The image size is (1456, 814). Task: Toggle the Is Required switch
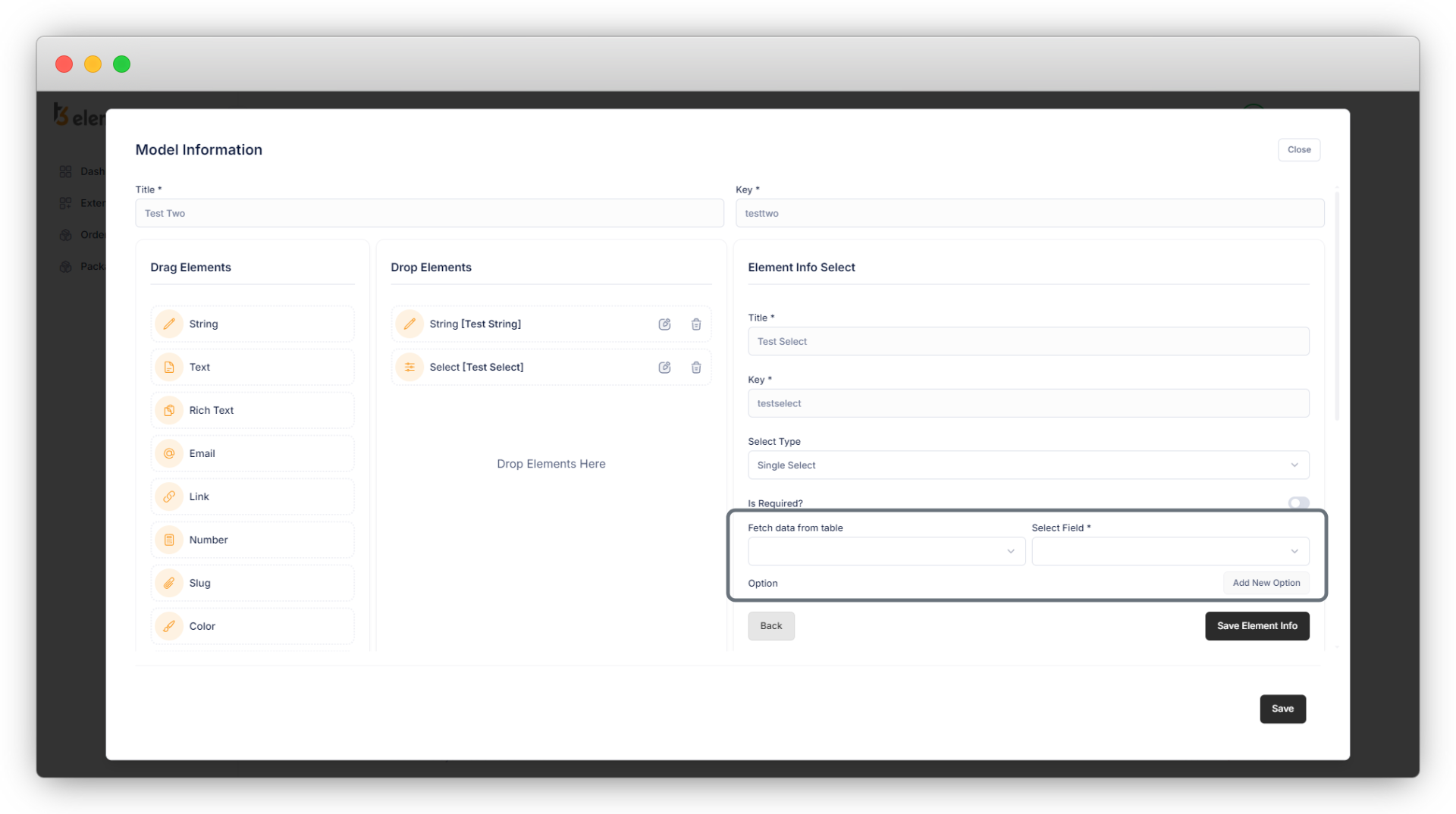click(x=1298, y=503)
